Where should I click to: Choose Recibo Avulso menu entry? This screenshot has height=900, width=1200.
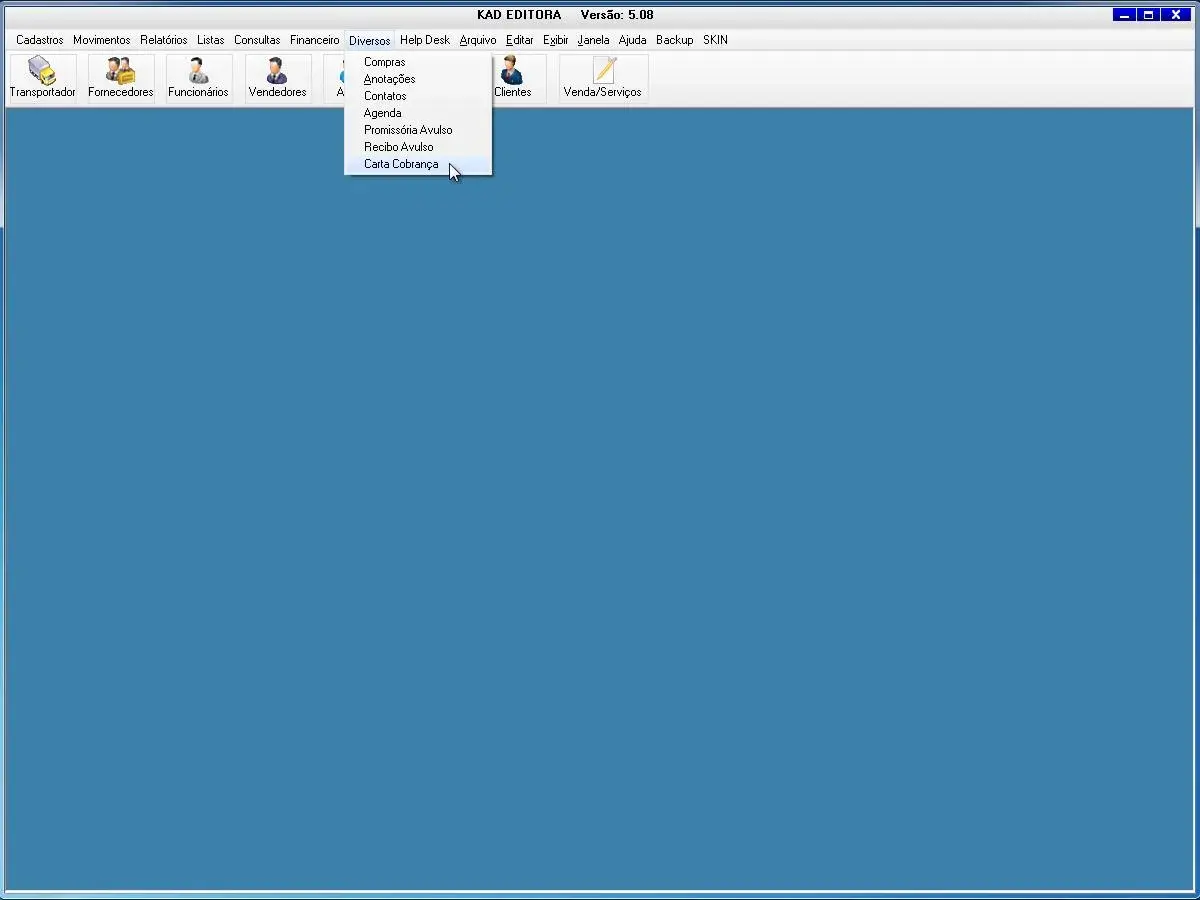pos(399,147)
